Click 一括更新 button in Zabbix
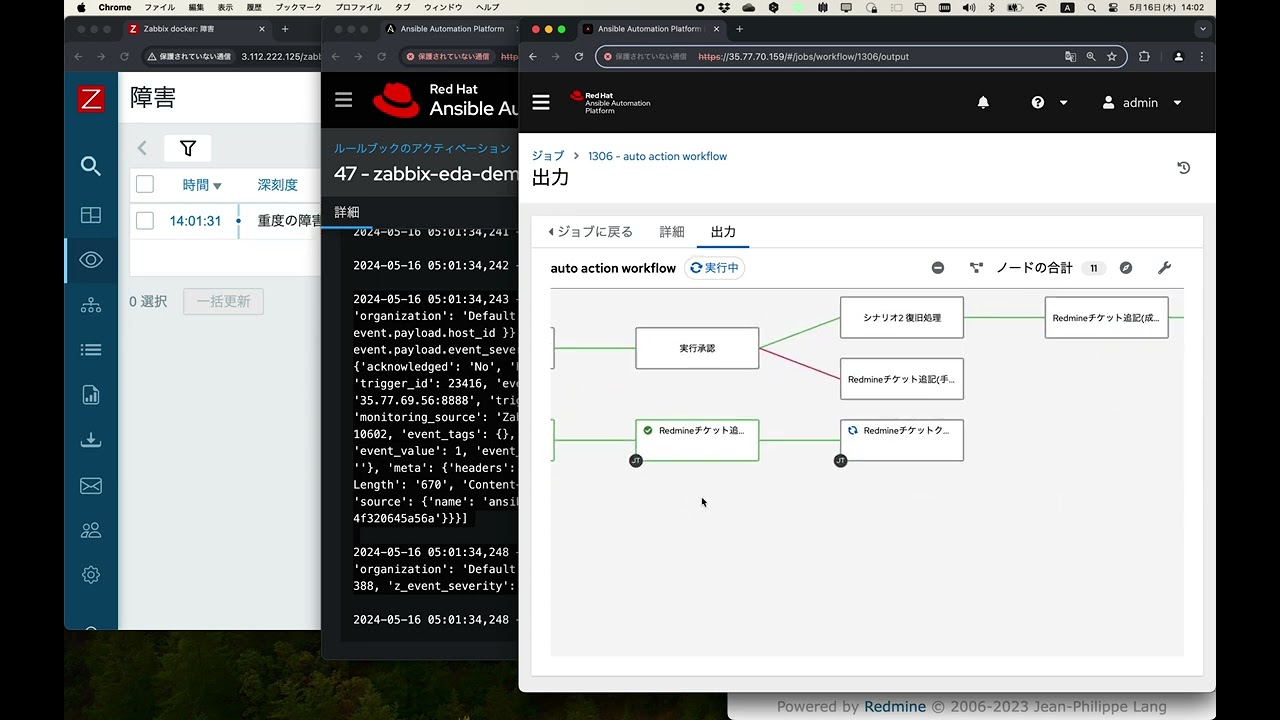 tap(224, 301)
